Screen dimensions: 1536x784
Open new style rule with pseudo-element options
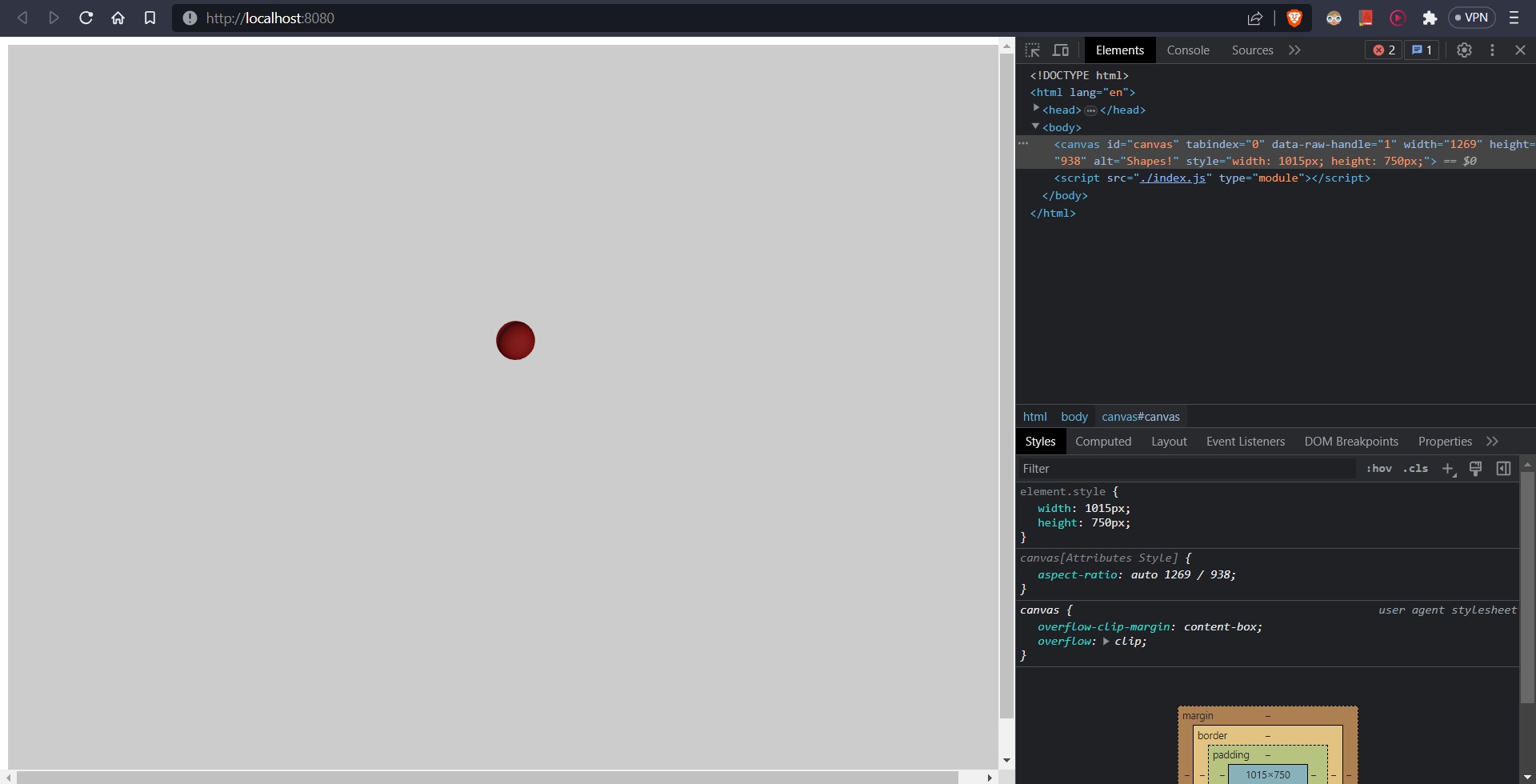(1449, 469)
